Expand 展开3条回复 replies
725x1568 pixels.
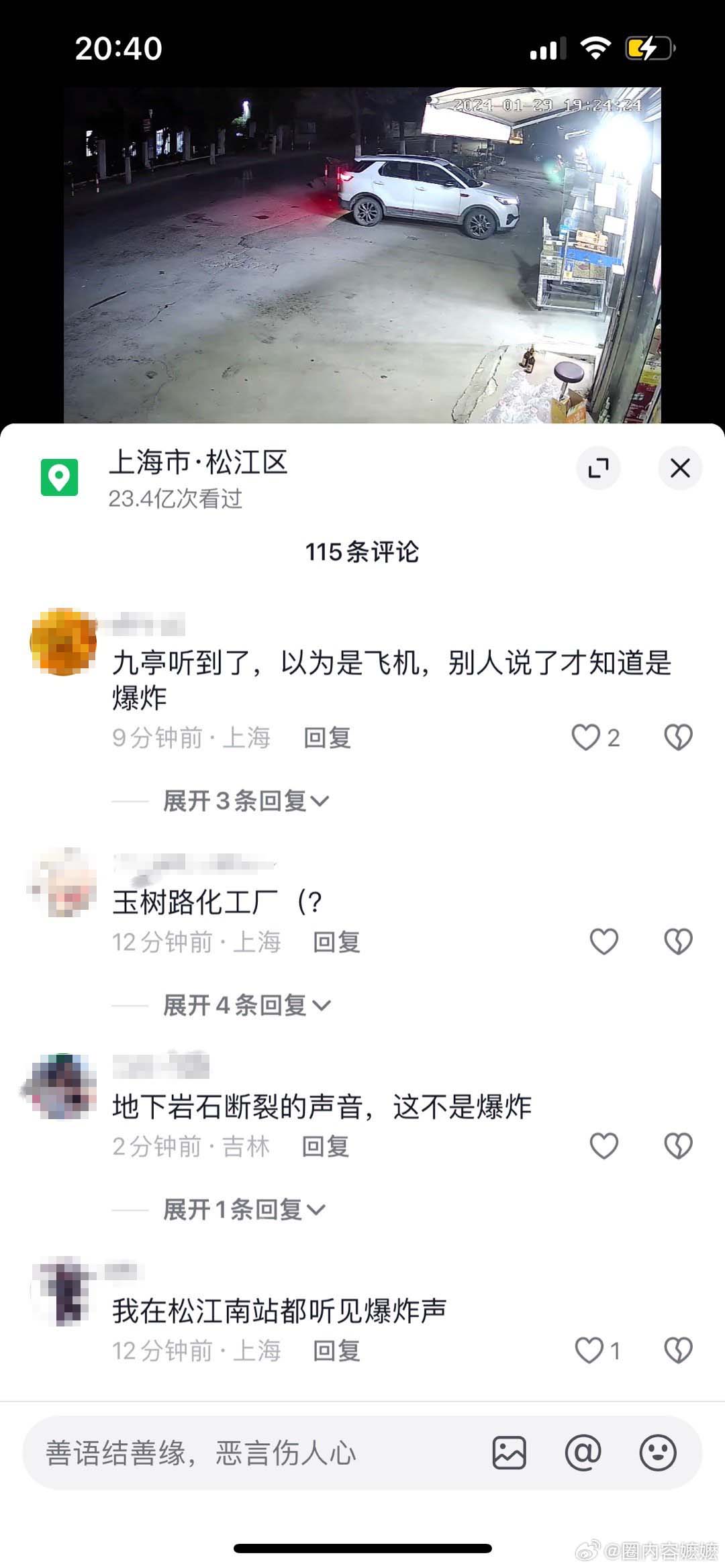(246, 800)
